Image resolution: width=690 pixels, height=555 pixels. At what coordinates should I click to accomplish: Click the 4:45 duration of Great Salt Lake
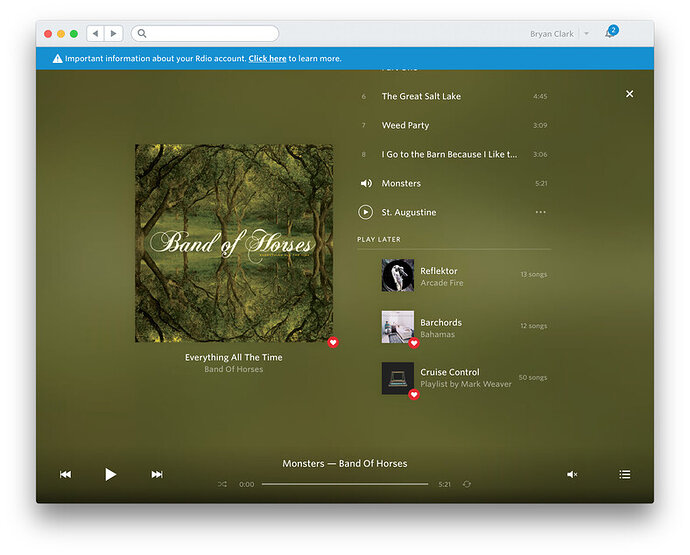[x=540, y=96]
